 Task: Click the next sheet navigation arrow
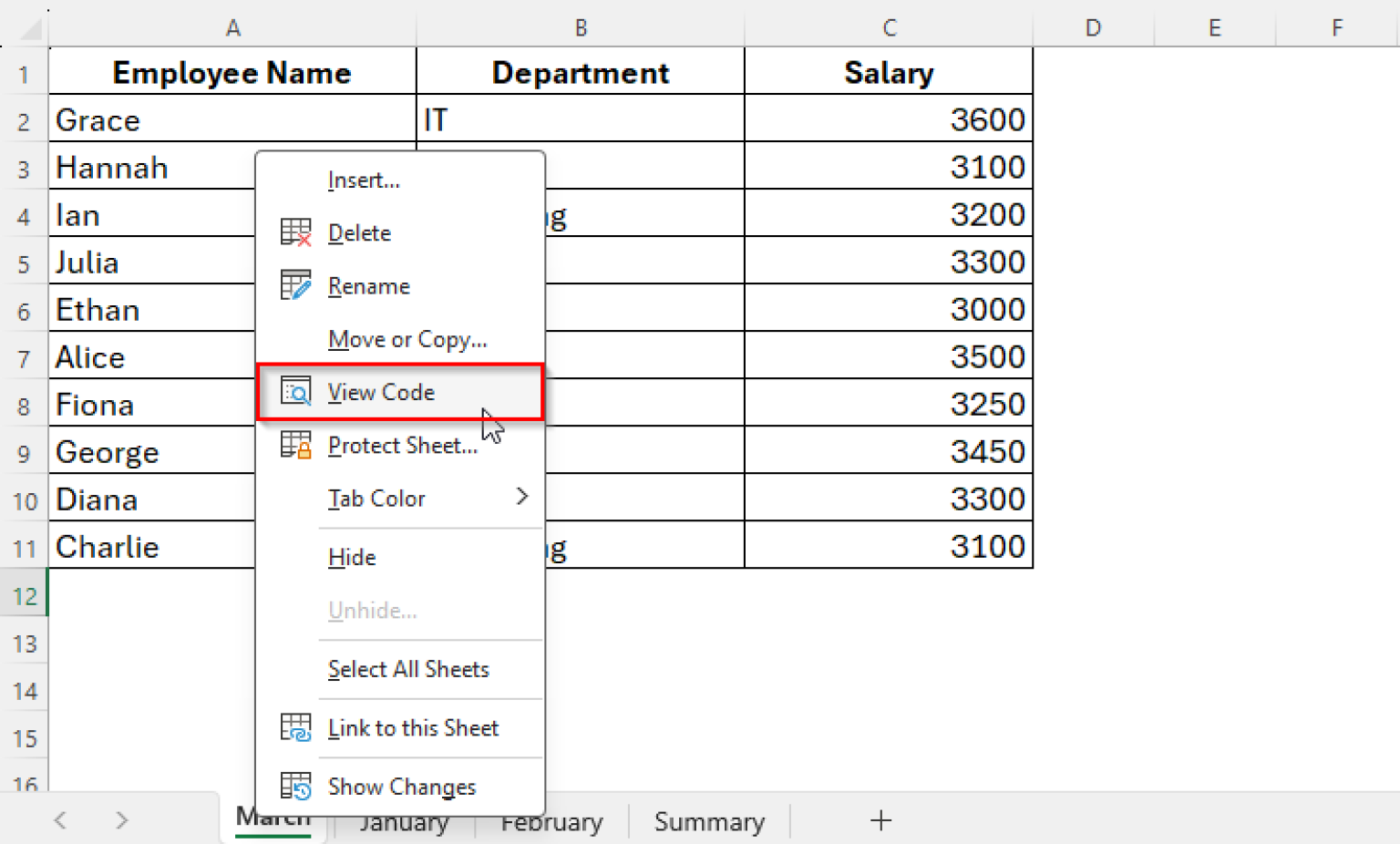click(x=121, y=820)
